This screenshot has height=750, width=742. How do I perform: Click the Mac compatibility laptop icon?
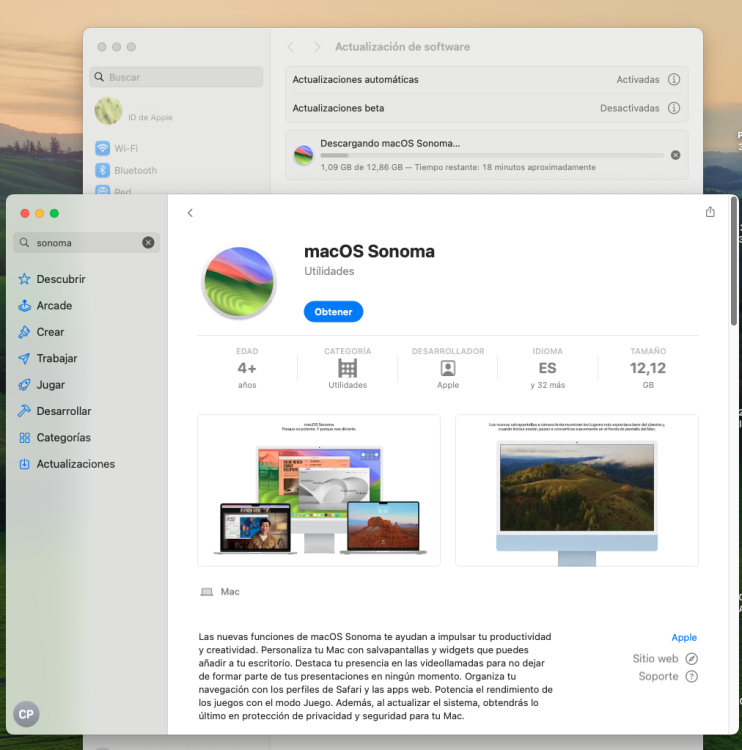click(207, 592)
